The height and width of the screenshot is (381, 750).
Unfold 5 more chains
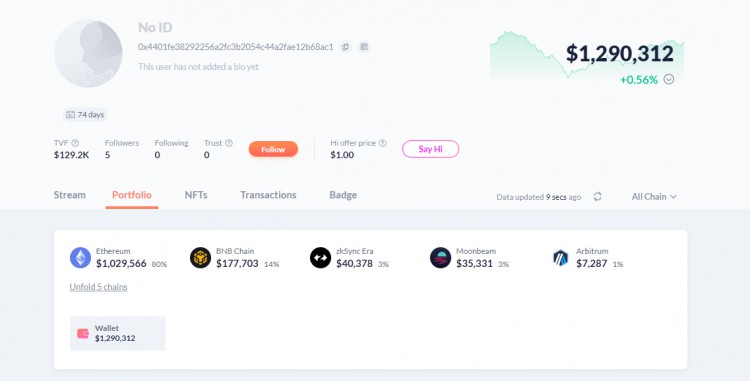click(99, 287)
